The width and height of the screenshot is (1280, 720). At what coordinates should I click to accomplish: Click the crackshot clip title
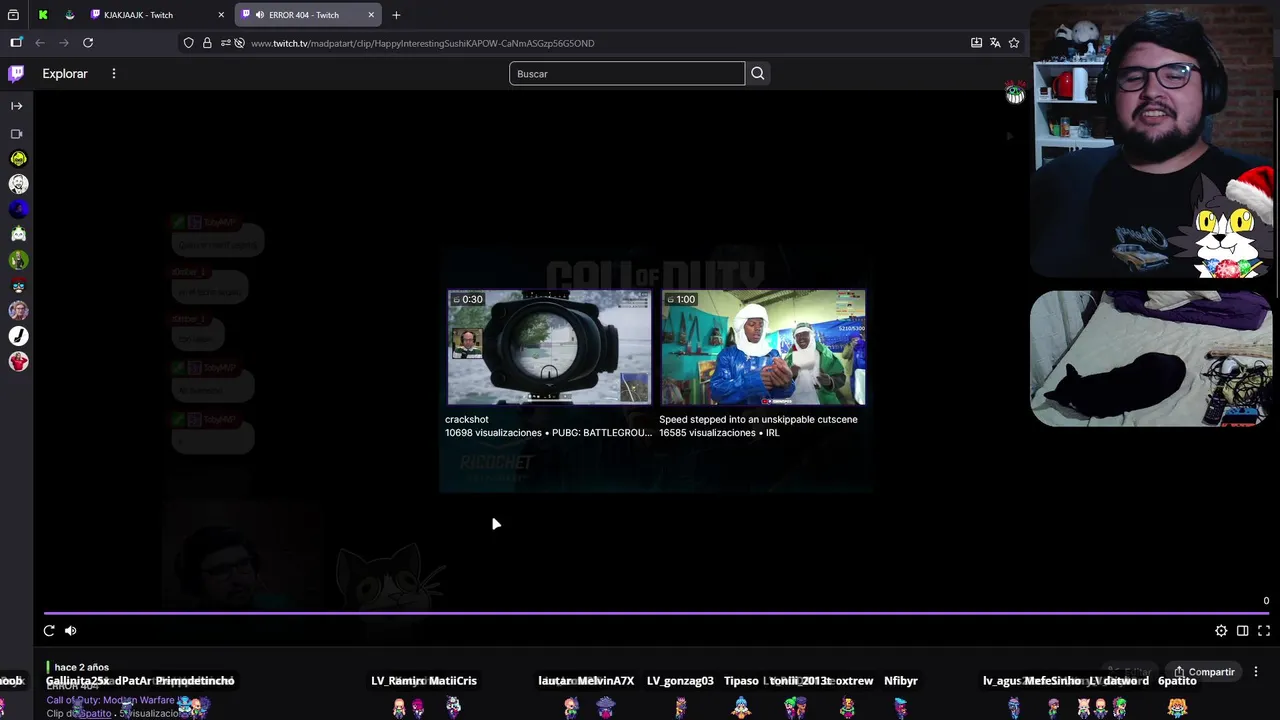point(467,420)
